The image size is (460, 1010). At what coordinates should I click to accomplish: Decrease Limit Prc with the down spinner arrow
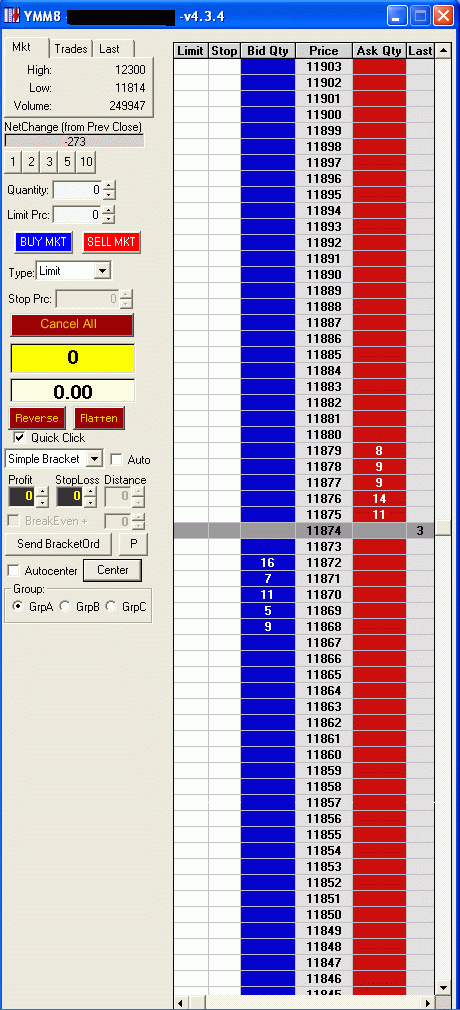click(110, 218)
